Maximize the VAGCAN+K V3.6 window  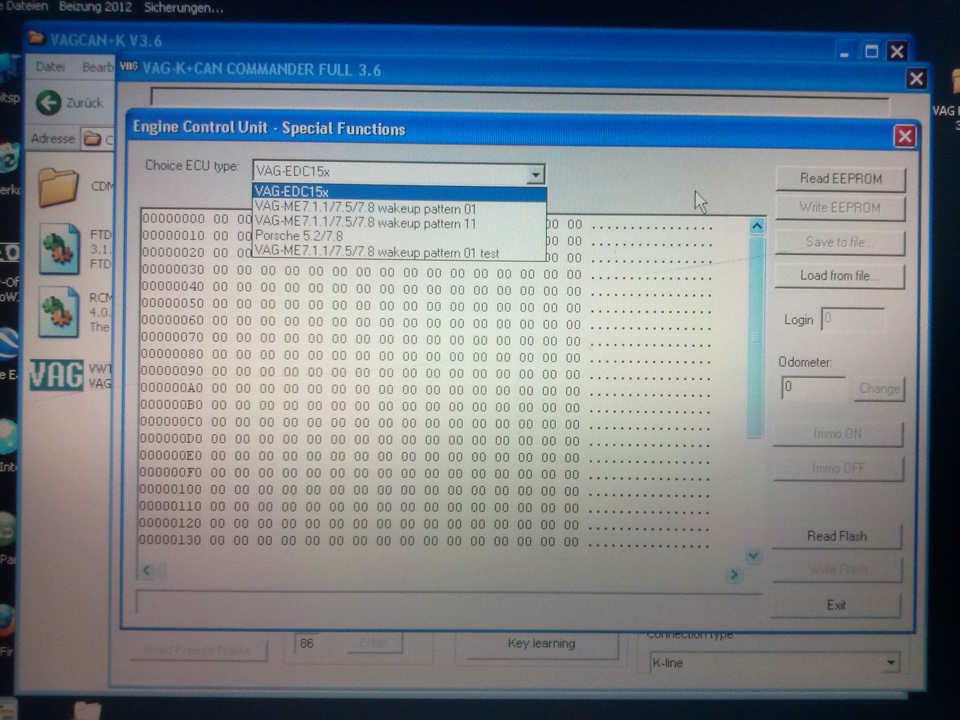pos(871,51)
